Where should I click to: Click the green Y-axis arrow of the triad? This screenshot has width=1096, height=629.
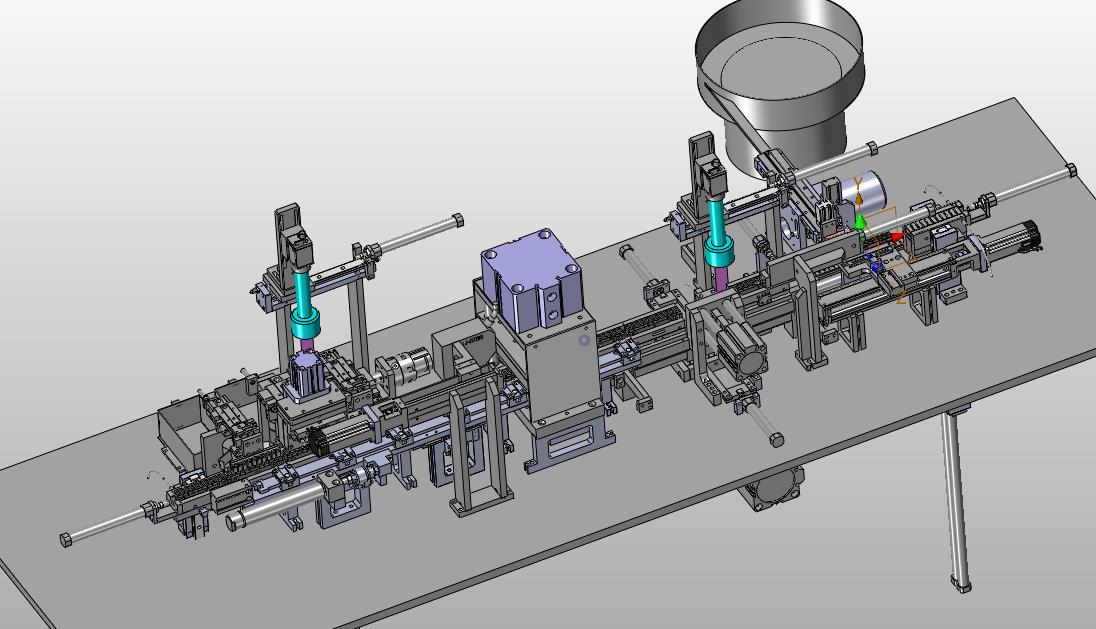click(860, 222)
